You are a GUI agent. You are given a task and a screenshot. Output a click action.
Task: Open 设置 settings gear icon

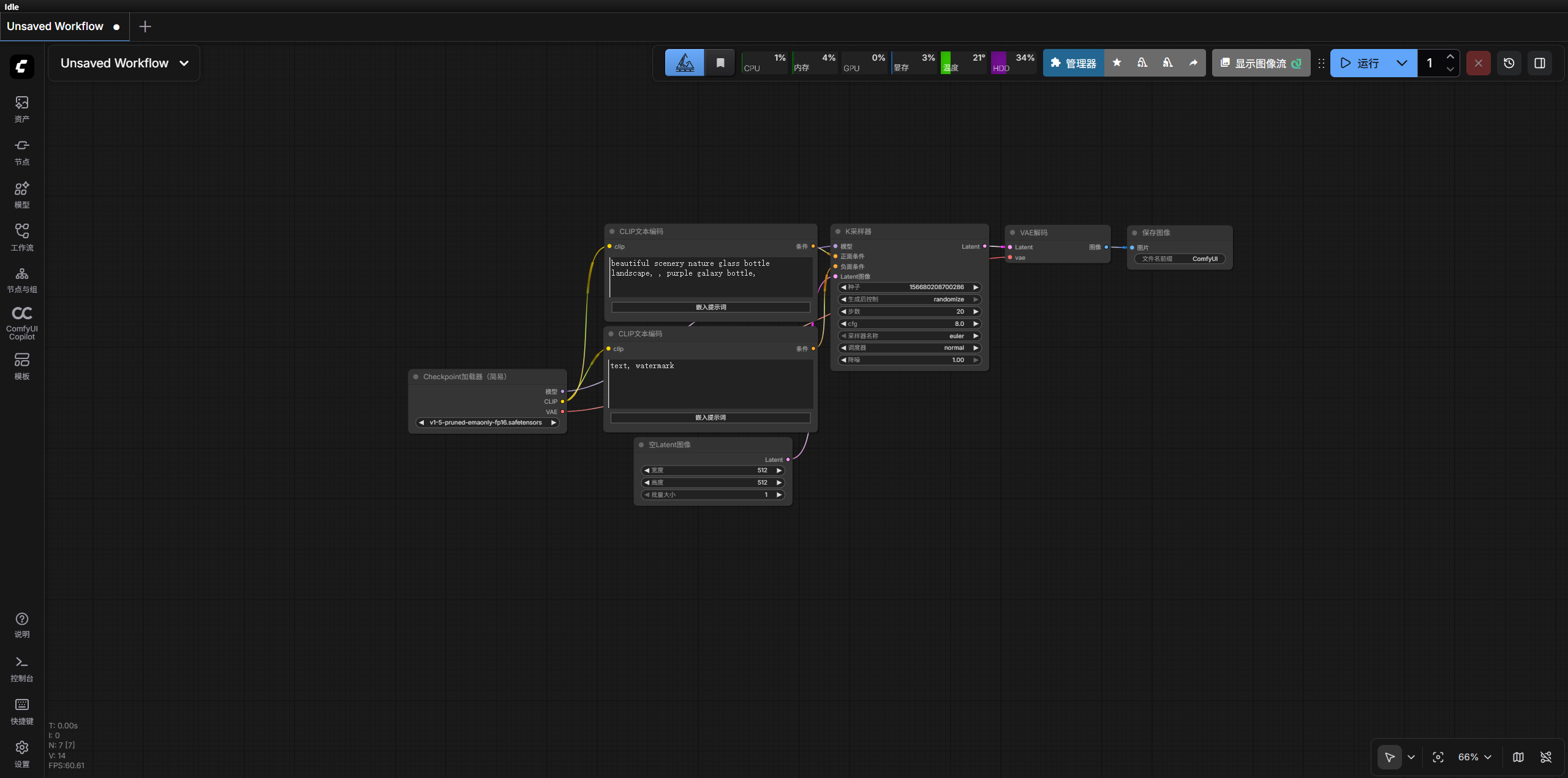click(x=22, y=754)
